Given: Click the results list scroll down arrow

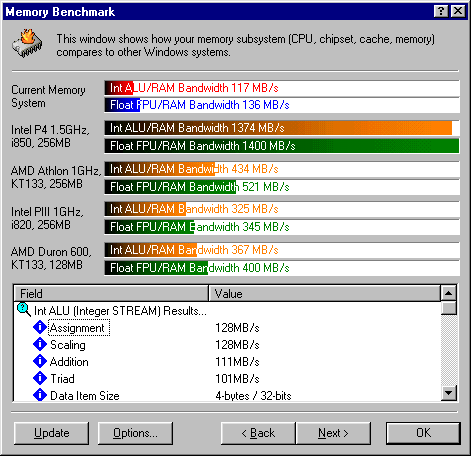Looking at the screenshot, I should 449,393.
